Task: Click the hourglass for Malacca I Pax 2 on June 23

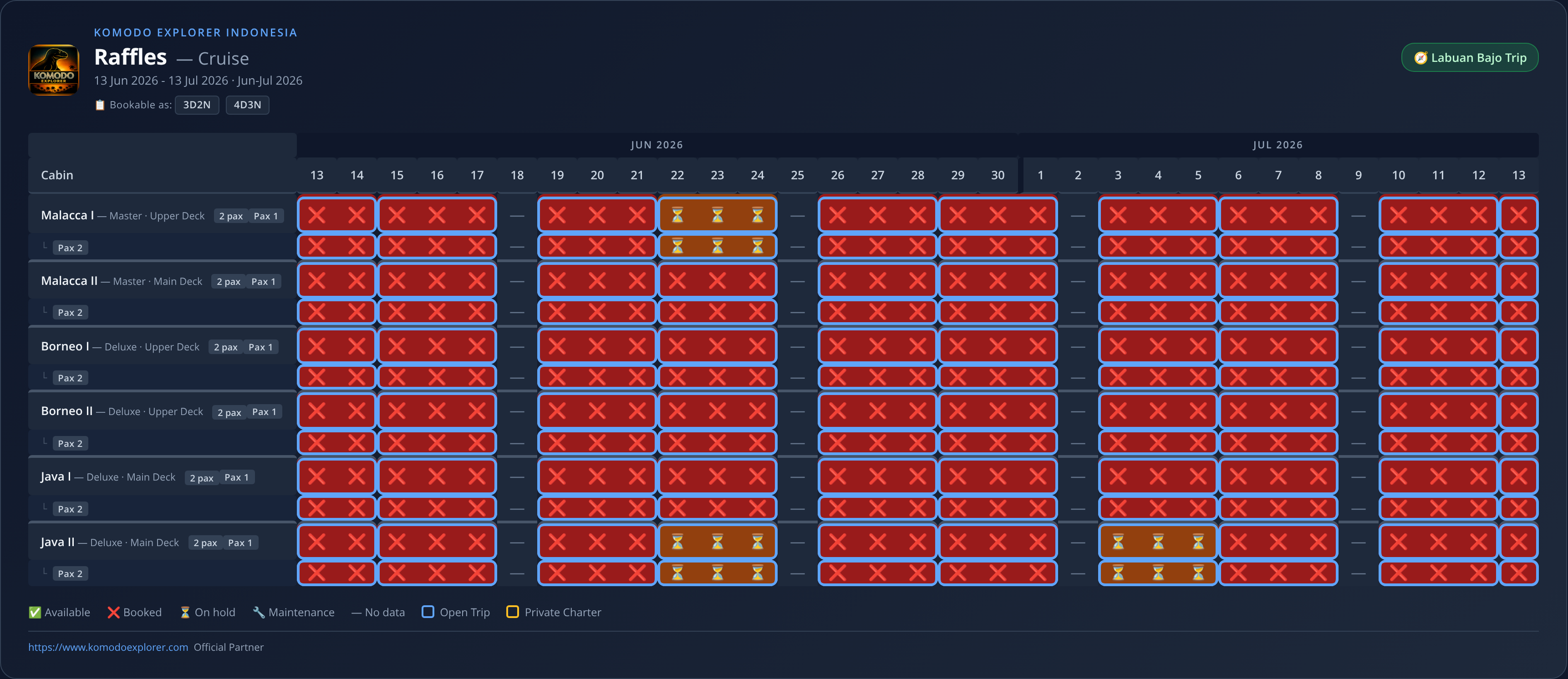Action: coord(717,246)
